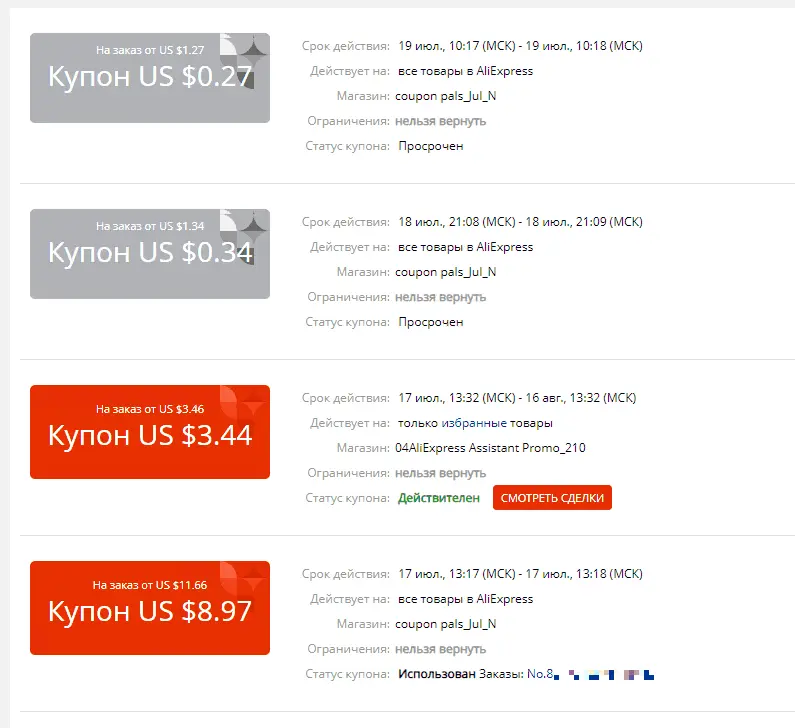Click coupon pals_Jul_N store in first coupon
The width and height of the screenshot is (795, 728).
446,96
